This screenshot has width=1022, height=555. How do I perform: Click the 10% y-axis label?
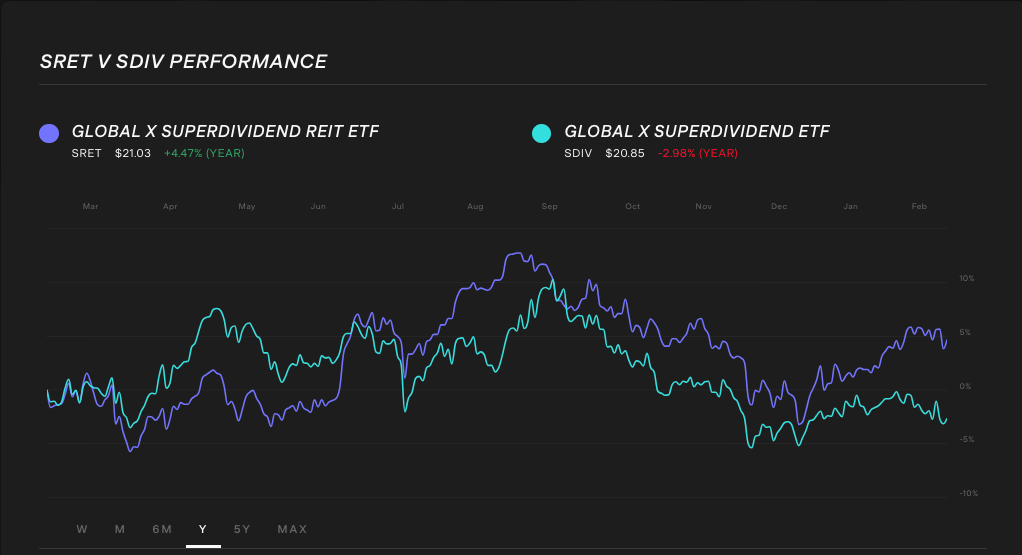tap(966, 279)
